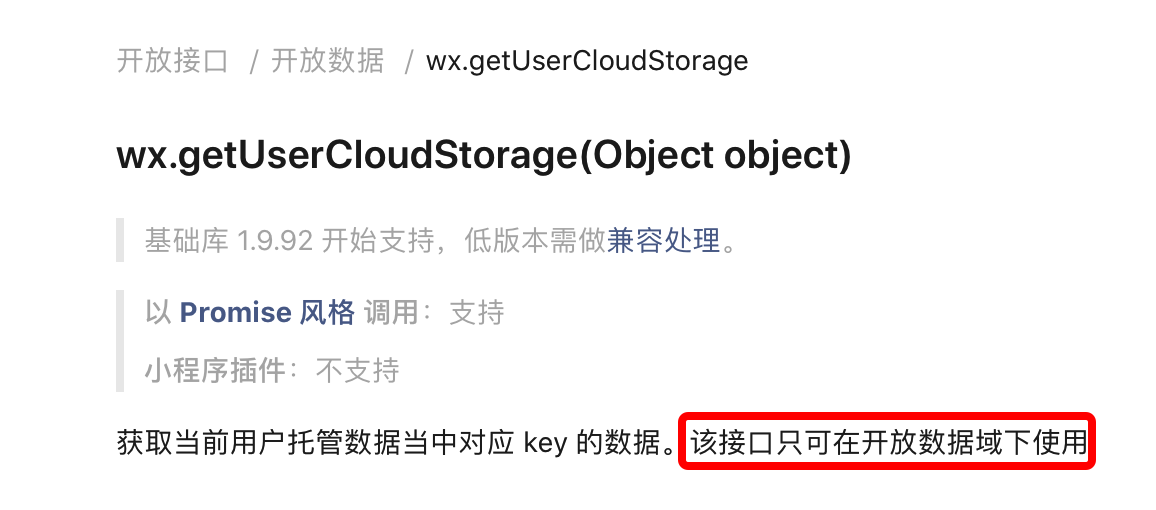Image resolution: width=1156 pixels, height=510 pixels.
Task: Click the slash separator after 开放数据
Action: click(409, 61)
